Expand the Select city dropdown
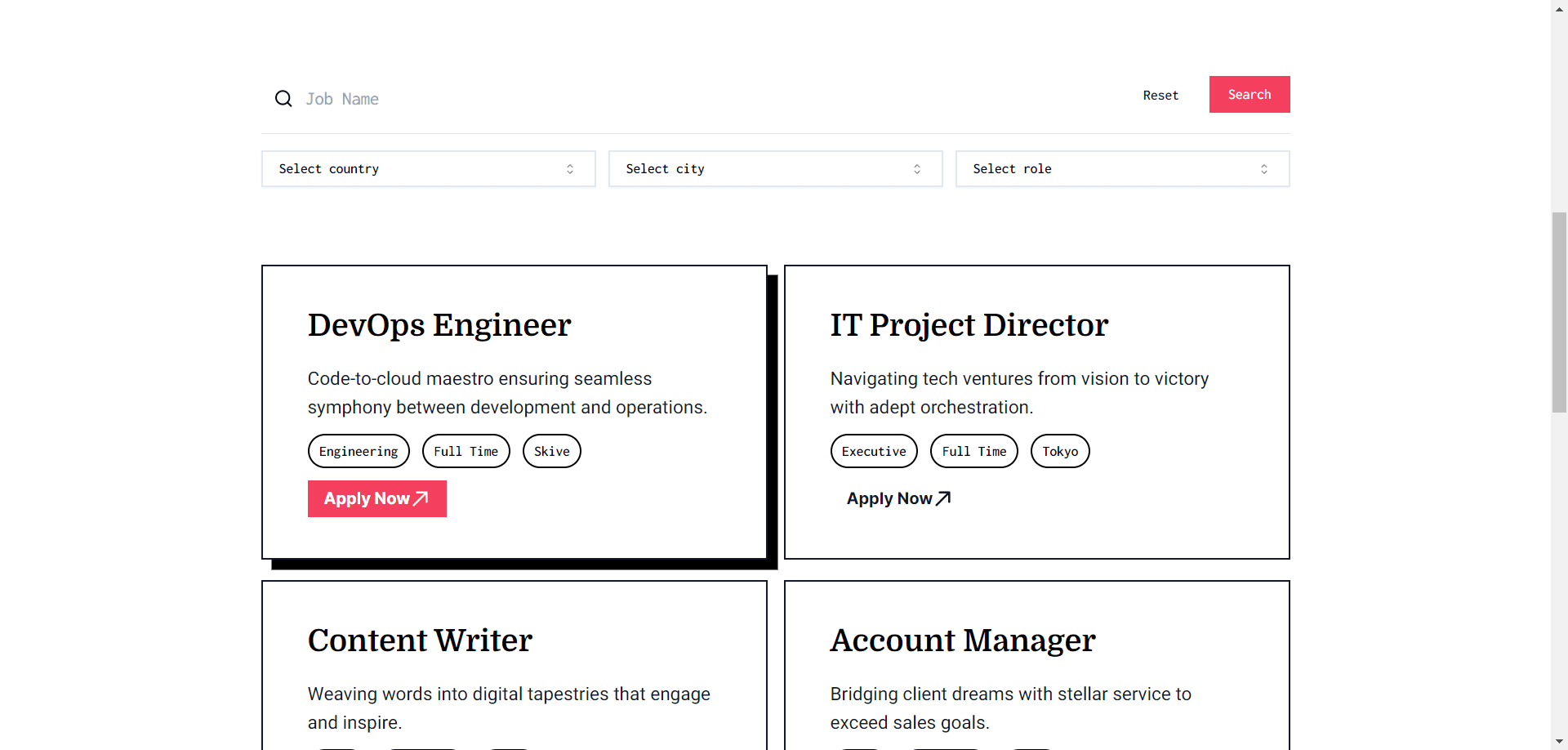The image size is (1568, 750). (x=775, y=169)
